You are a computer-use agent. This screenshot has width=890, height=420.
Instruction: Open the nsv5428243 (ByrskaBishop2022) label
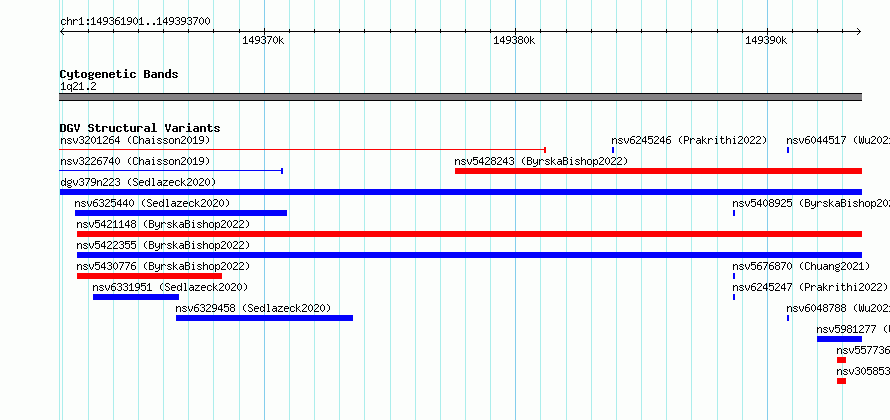click(541, 161)
